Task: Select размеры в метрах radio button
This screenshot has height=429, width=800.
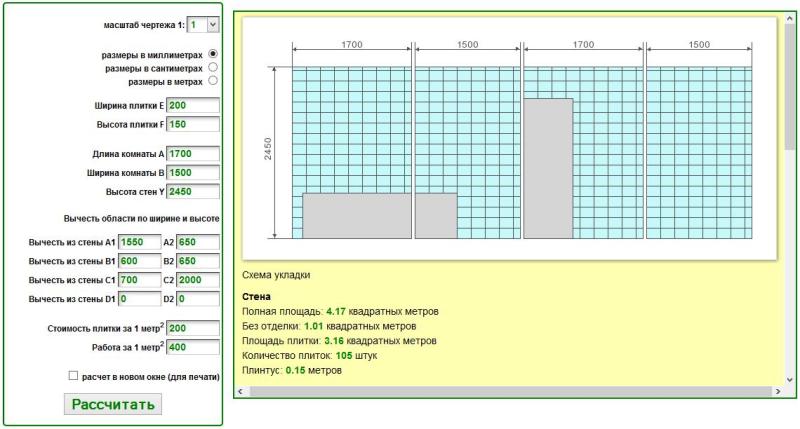Action: (x=213, y=81)
